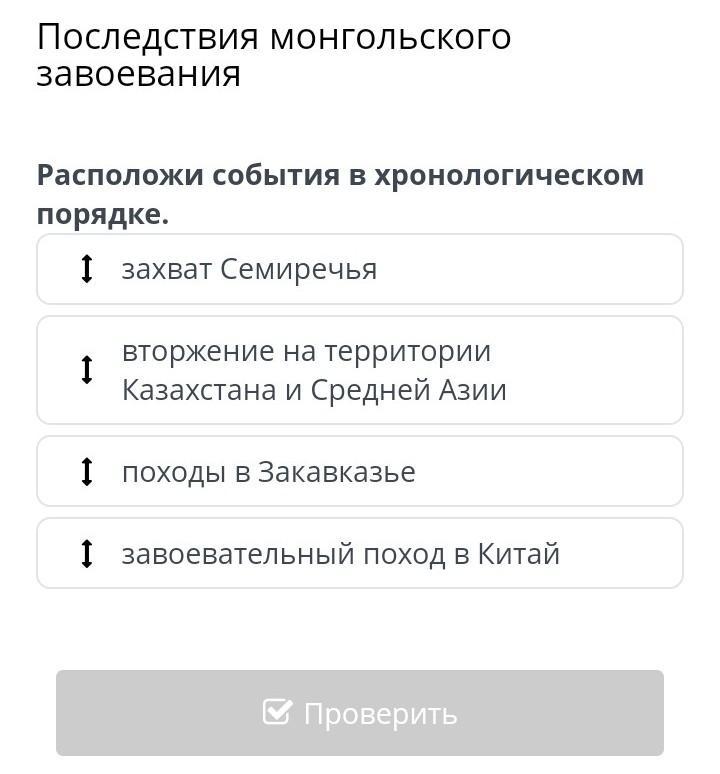Image resolution: width=720 pixels, height=774 pixels.
Task: Click the "Расположи события в хронологическом порядке" instruction
Action: [340, 194]
